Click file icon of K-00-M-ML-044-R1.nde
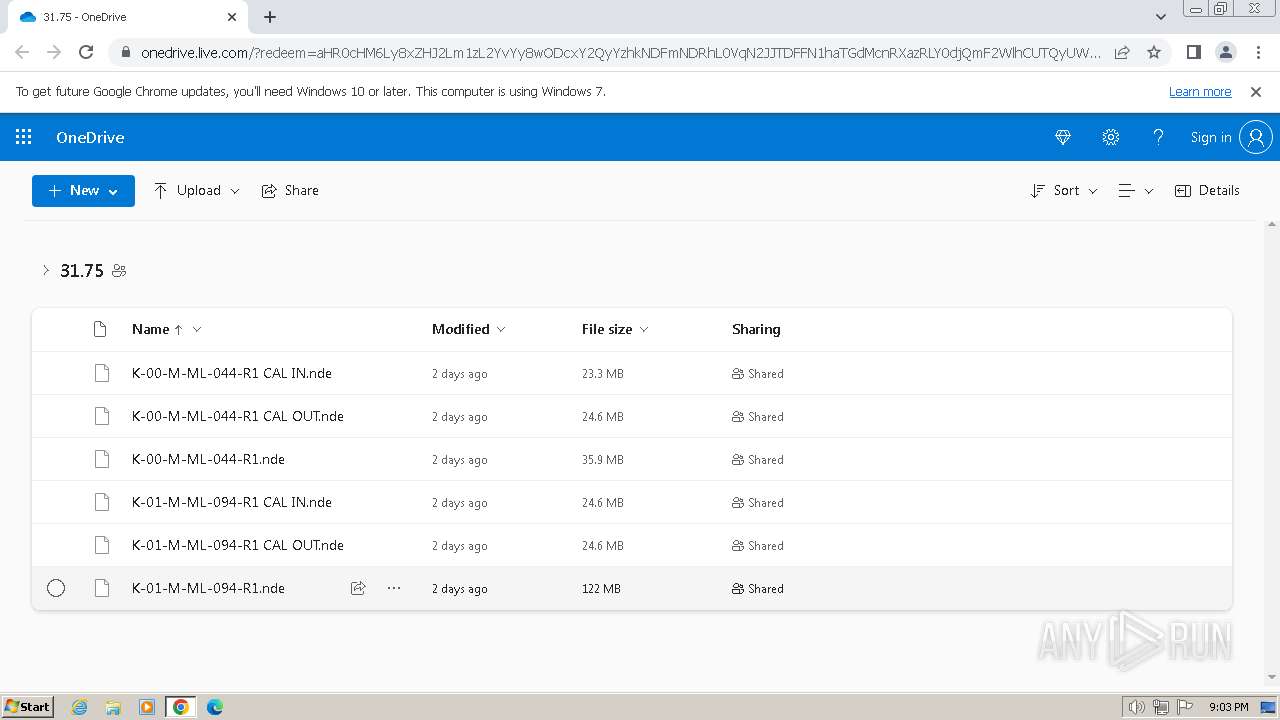The image size is (1280, 720). (101, 459)
